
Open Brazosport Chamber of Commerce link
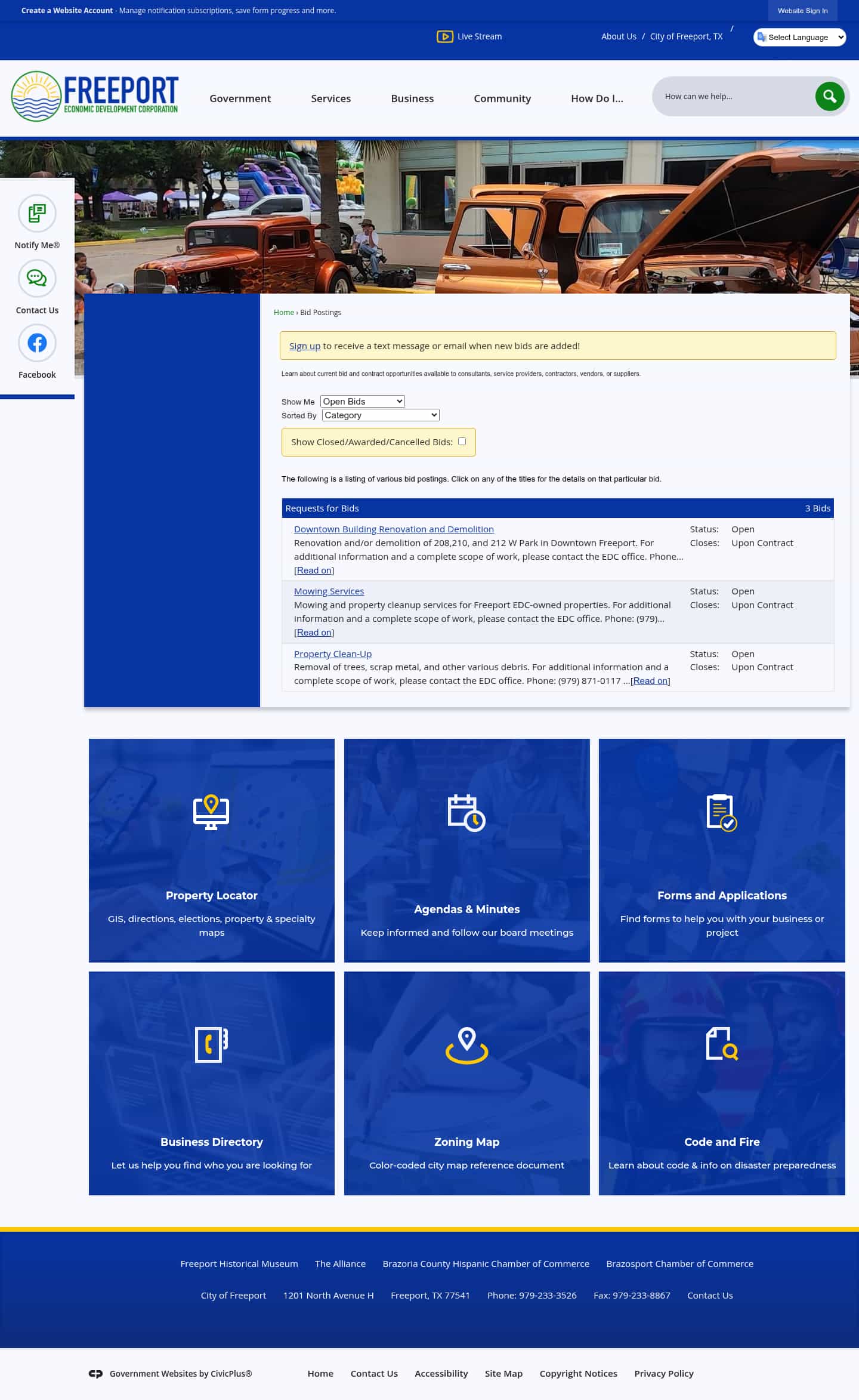coord(679,1263)
